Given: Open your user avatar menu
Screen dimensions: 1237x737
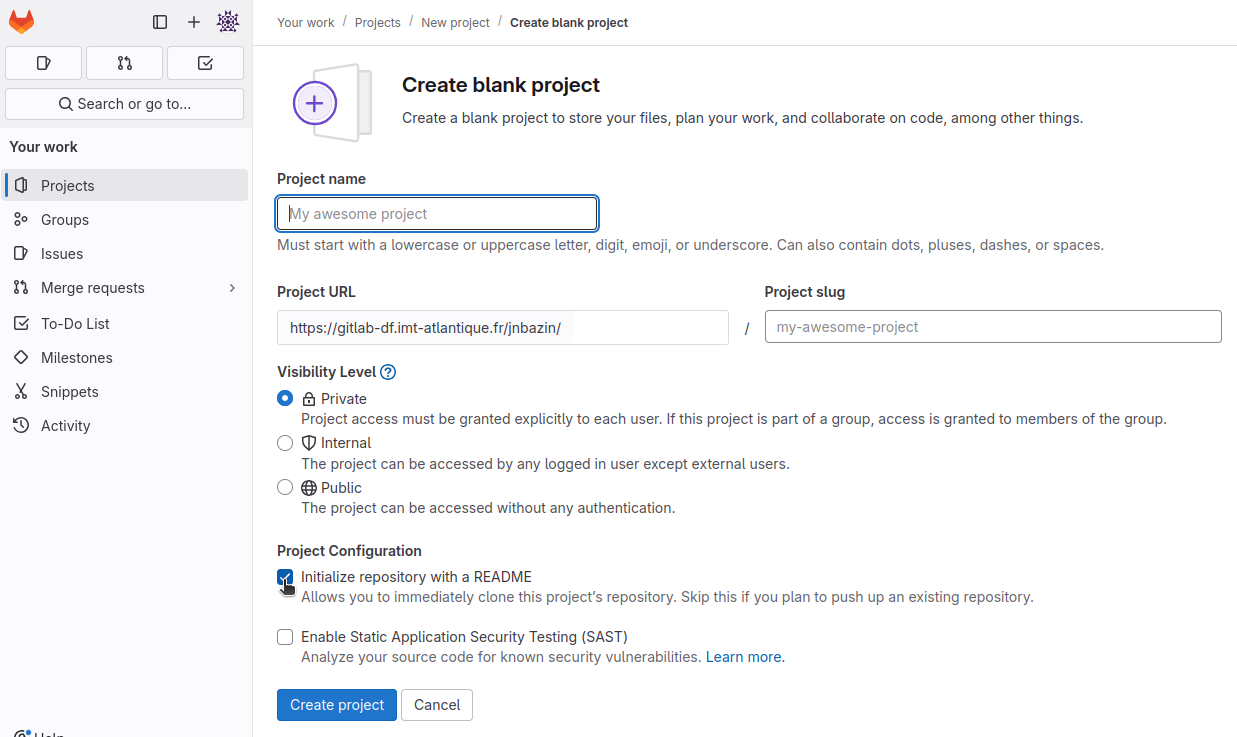Looking at the screenshot, I should click(x=228, y=21).
